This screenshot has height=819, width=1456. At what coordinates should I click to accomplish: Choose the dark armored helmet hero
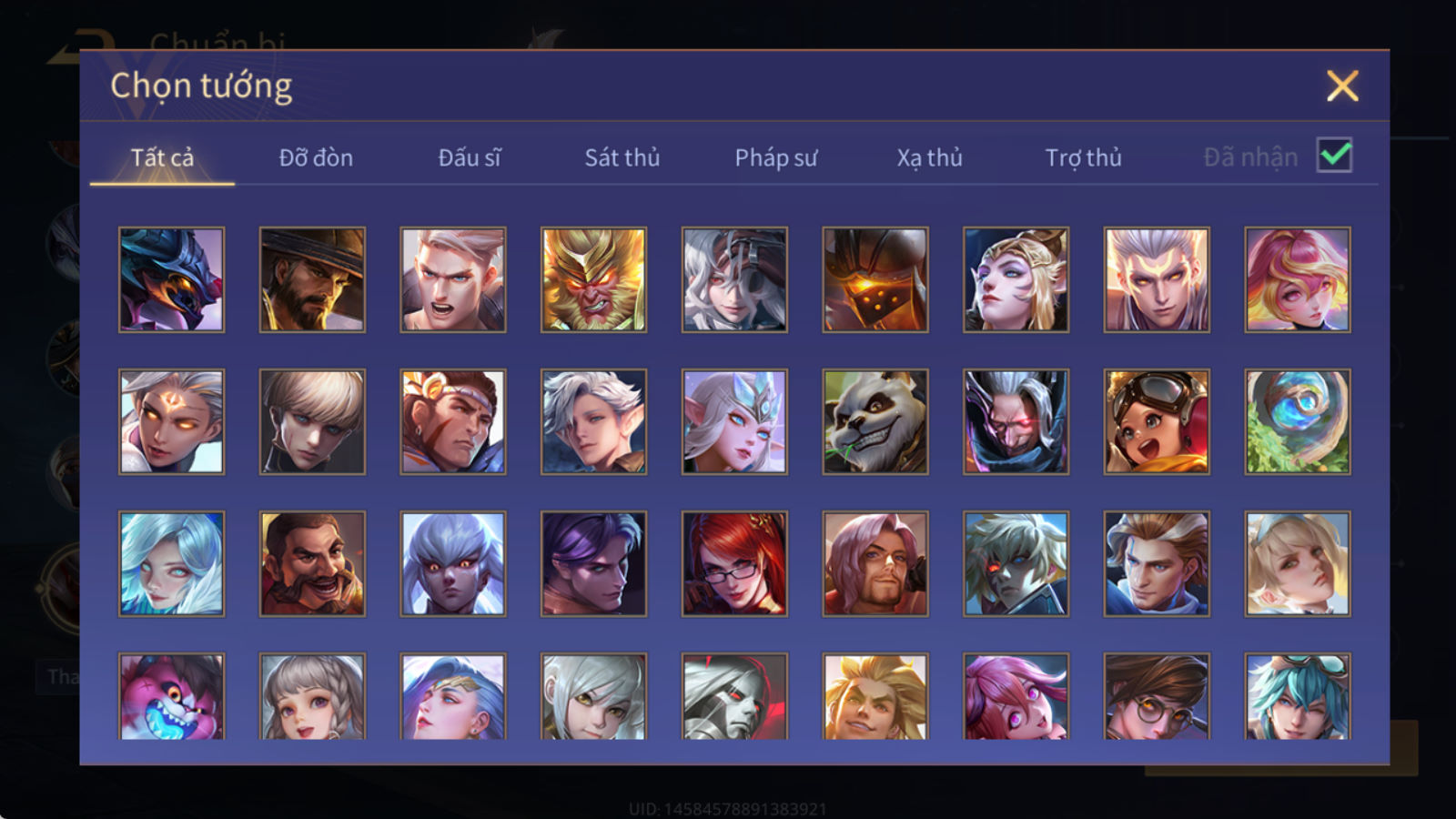[x=875, y=279]
